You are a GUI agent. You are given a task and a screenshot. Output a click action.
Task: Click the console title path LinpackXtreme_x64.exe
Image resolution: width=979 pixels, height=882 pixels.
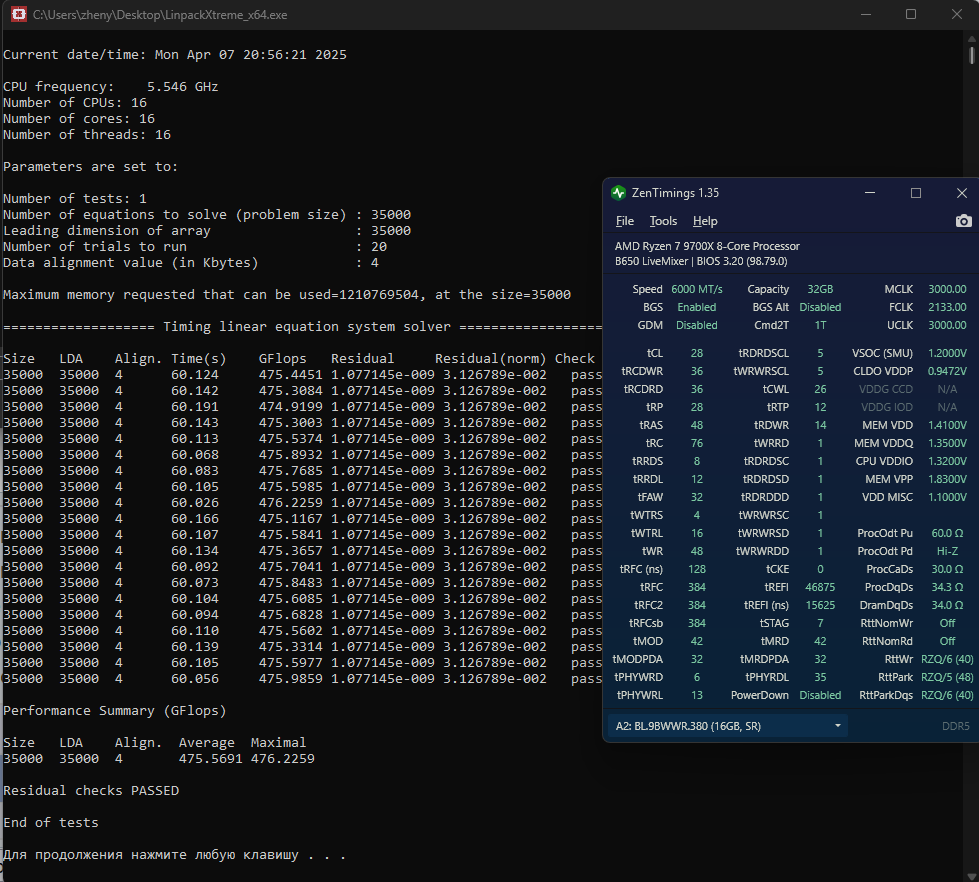tap(160, 14)
